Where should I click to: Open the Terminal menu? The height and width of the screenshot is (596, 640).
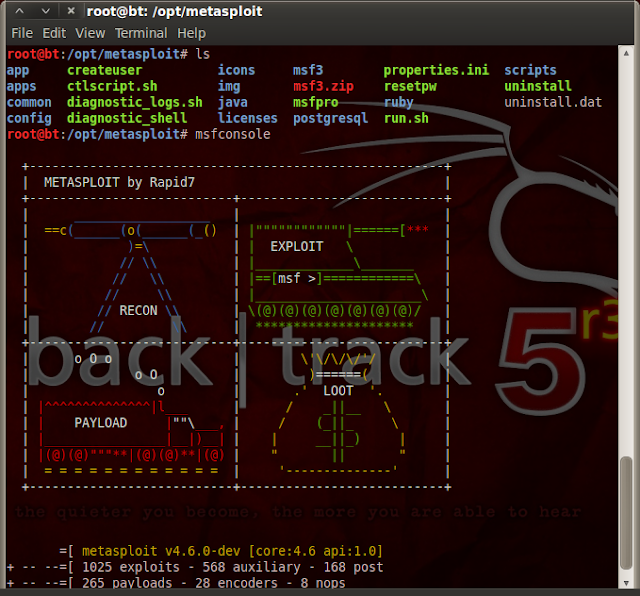click(141, 33)
